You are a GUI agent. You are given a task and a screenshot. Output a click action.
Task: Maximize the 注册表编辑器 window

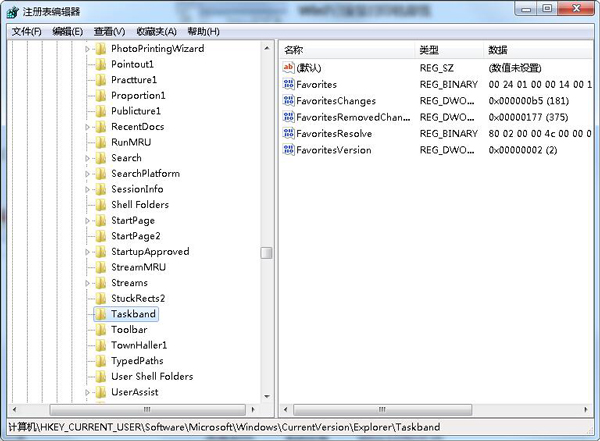point(547,8)
